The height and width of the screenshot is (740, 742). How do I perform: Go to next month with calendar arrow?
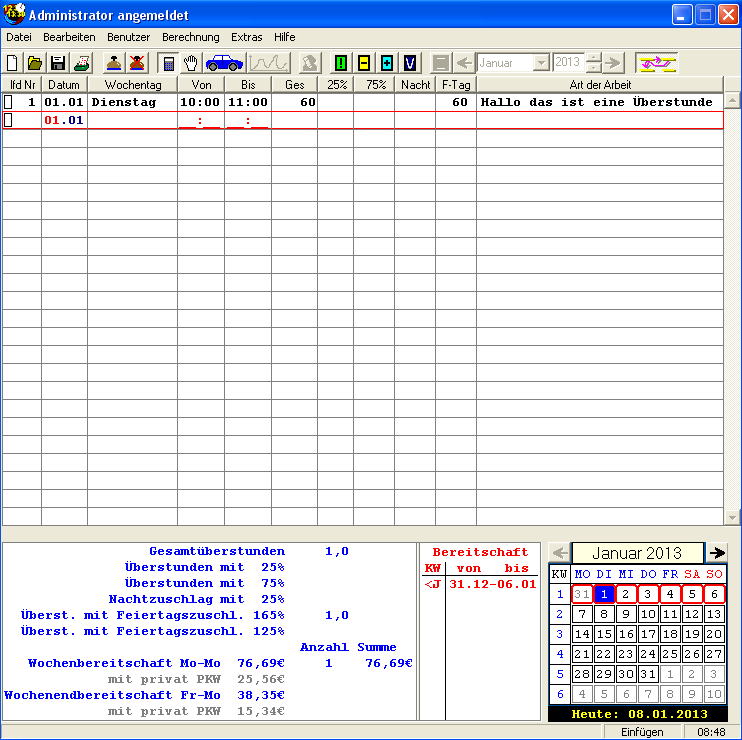tap(717, 552)
